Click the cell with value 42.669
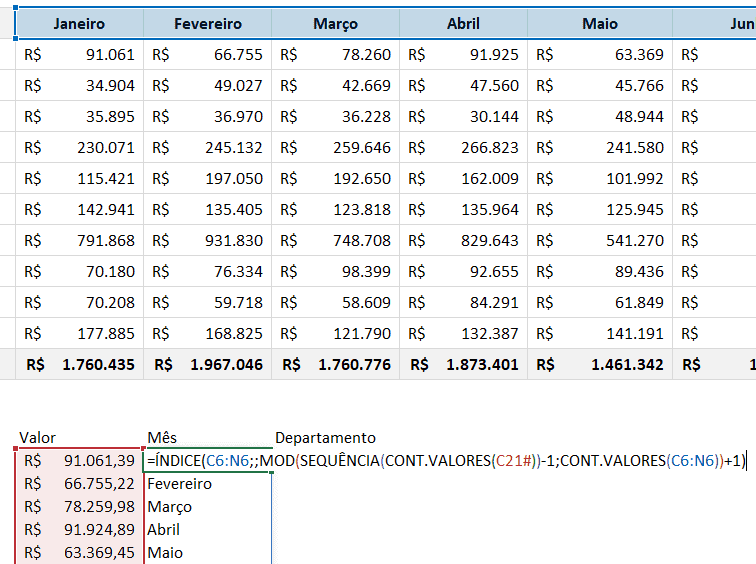The image size is (756, 564). click(x=336, y=85)
